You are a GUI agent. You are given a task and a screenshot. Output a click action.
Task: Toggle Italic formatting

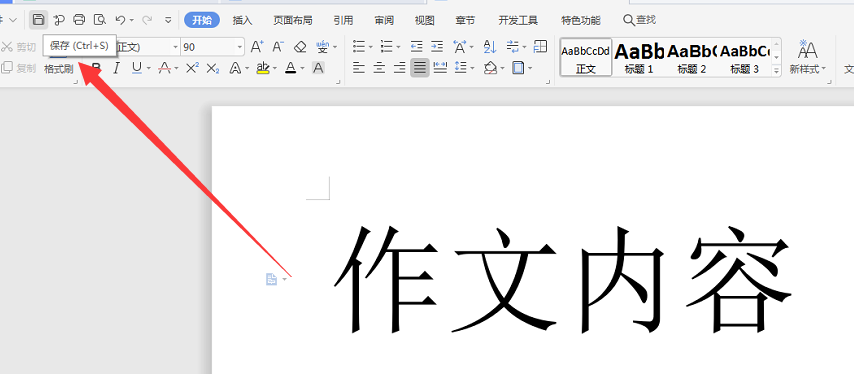click(x=116, y=68)
